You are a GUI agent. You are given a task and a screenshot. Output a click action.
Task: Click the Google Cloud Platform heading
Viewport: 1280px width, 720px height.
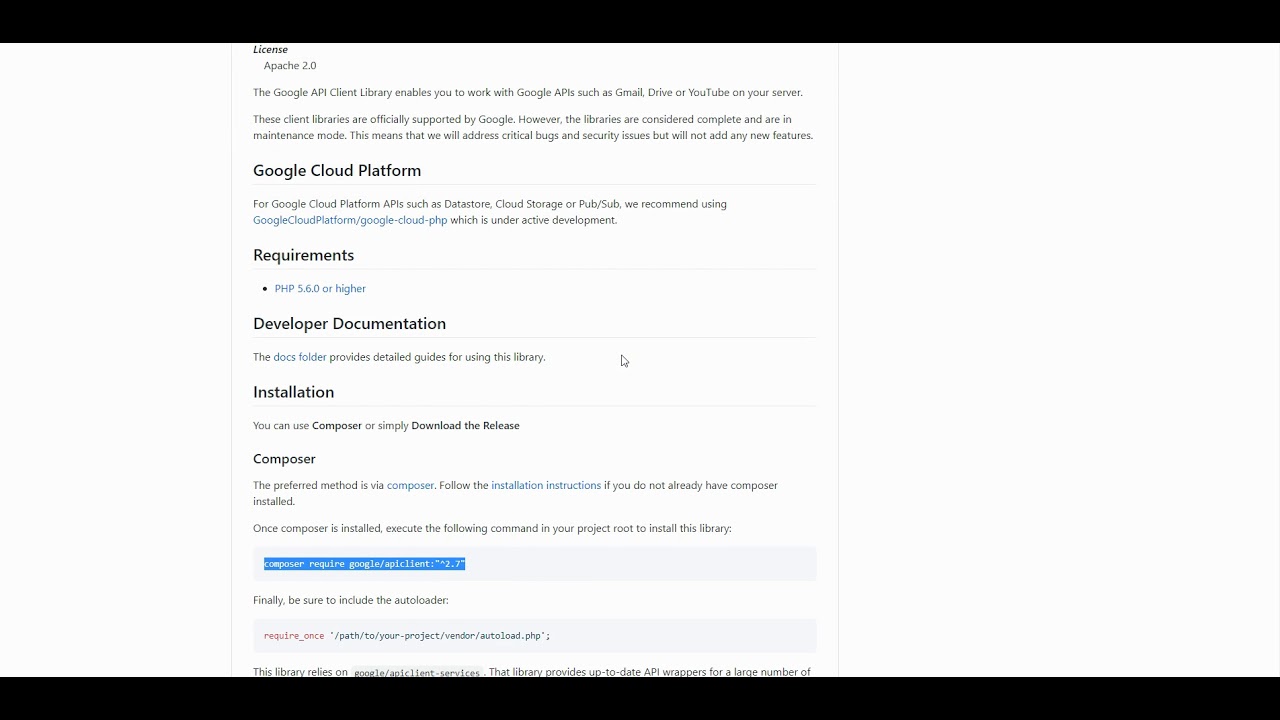click(x=337, y=171)
